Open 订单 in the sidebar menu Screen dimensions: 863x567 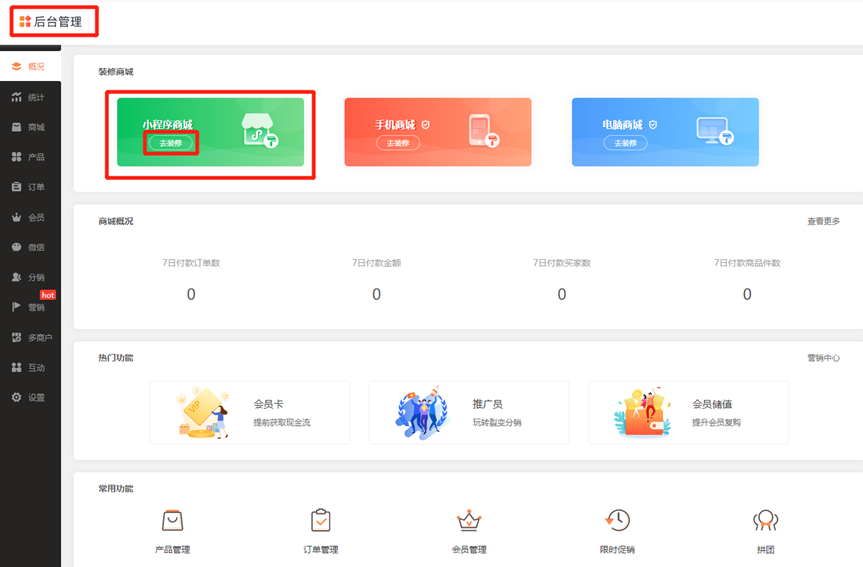click(x=29, y=187)
